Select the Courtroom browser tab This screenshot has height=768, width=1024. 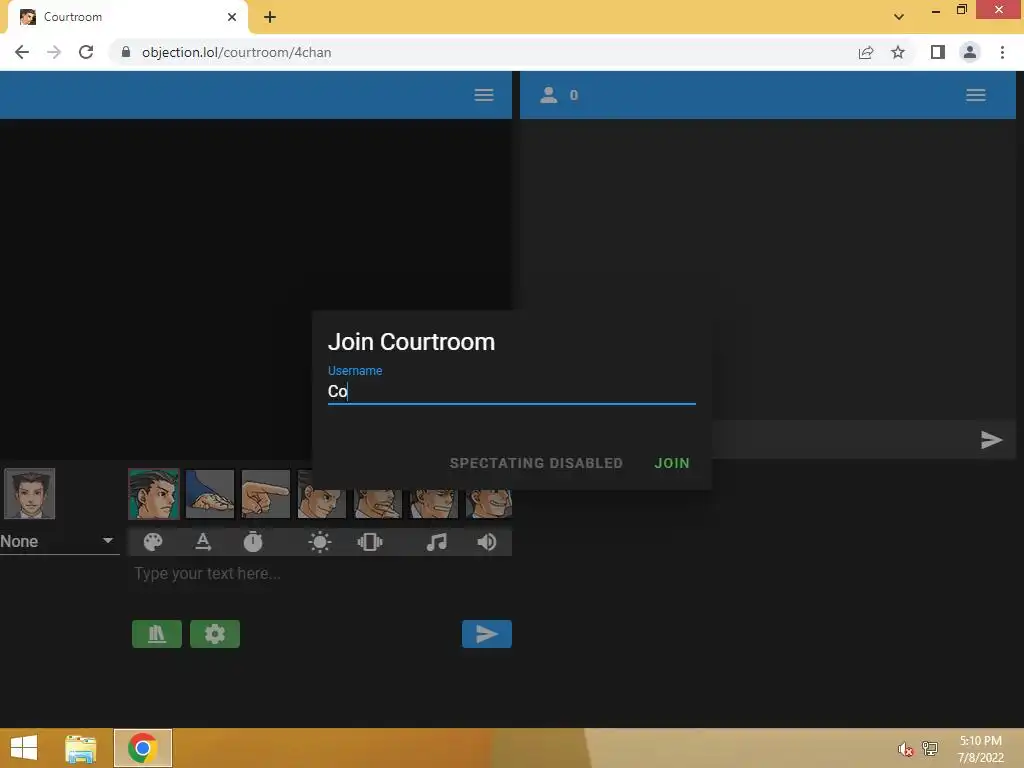[127, 17]
